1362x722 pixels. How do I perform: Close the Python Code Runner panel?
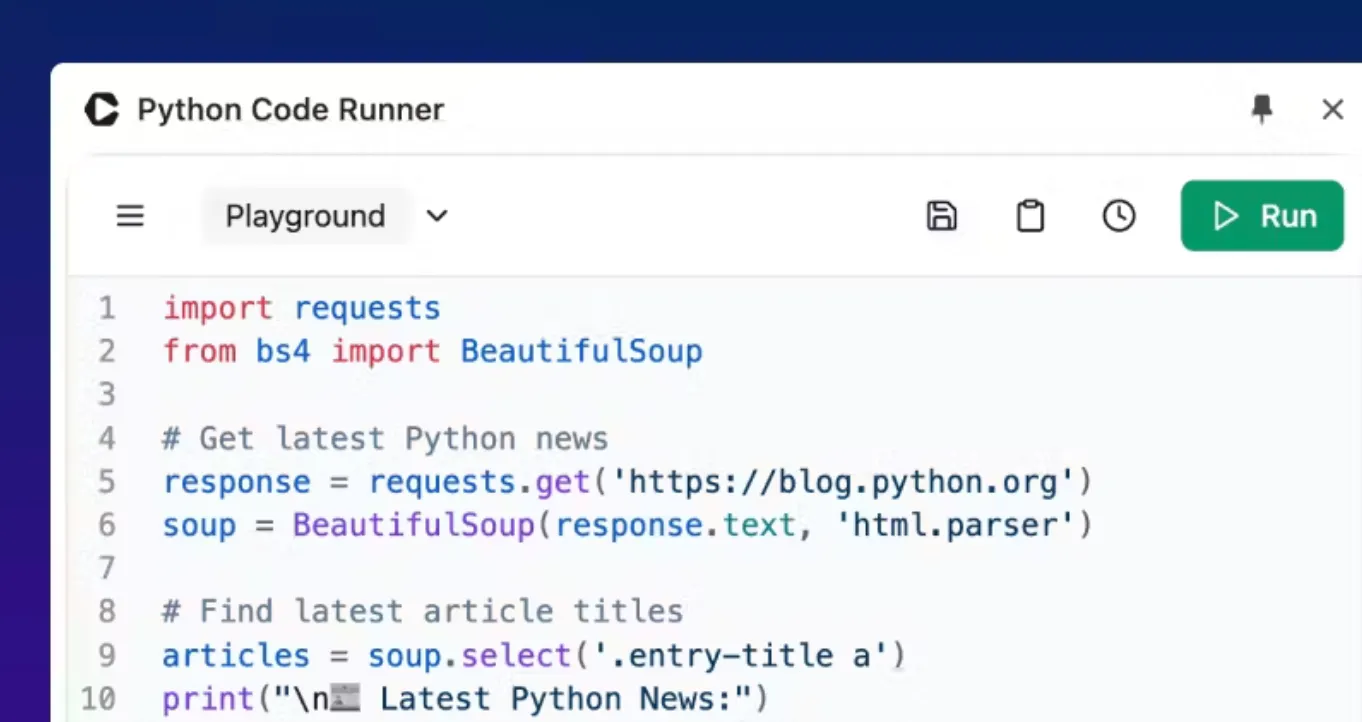pyautogui.click(x=1332, y=109)
